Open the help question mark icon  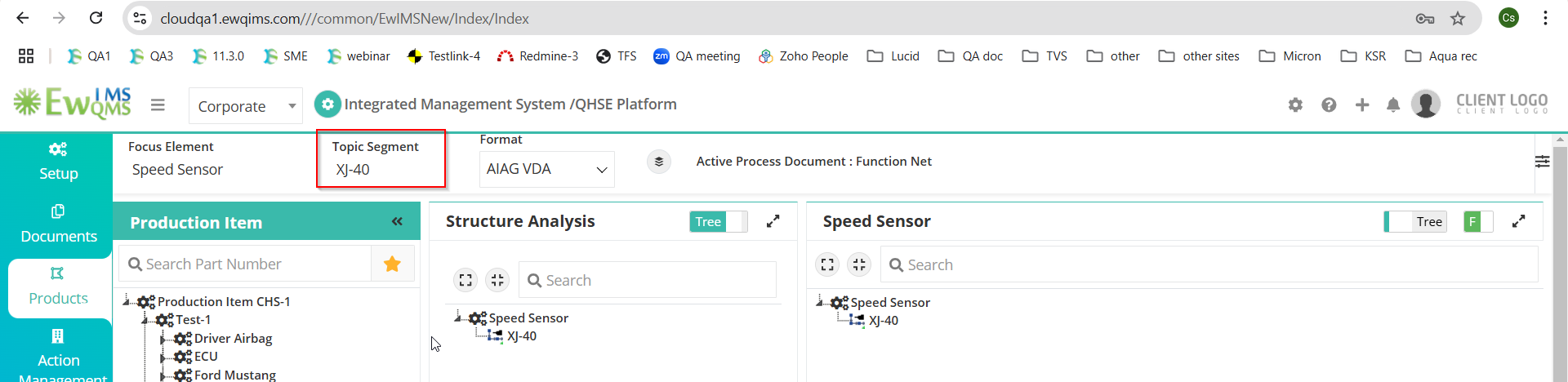point(1329,104)
